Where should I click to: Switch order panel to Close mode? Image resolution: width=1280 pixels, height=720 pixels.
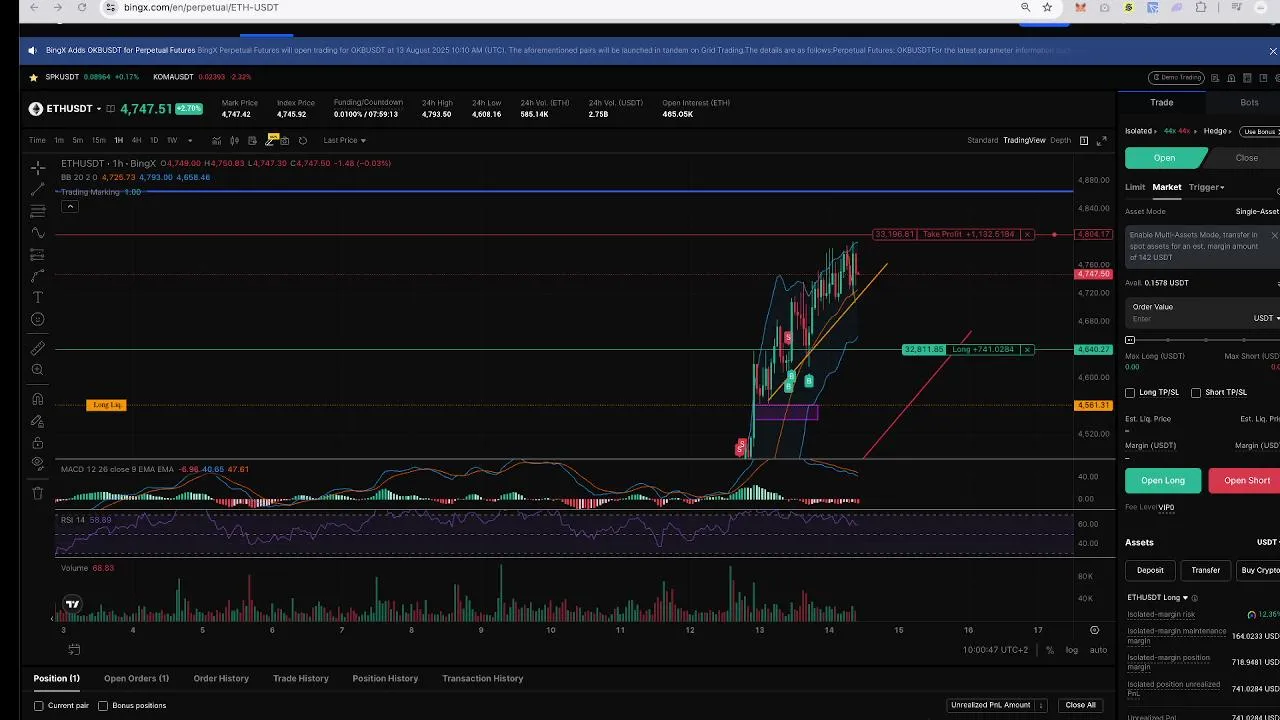1246,158
